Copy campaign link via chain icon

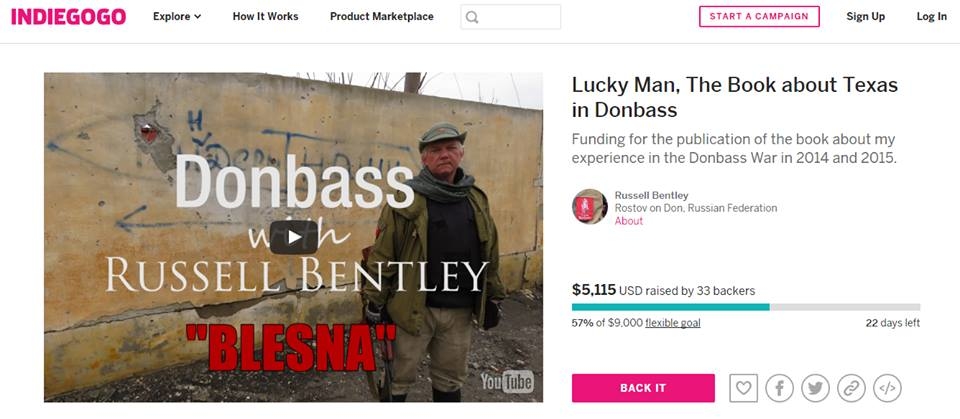851,388
